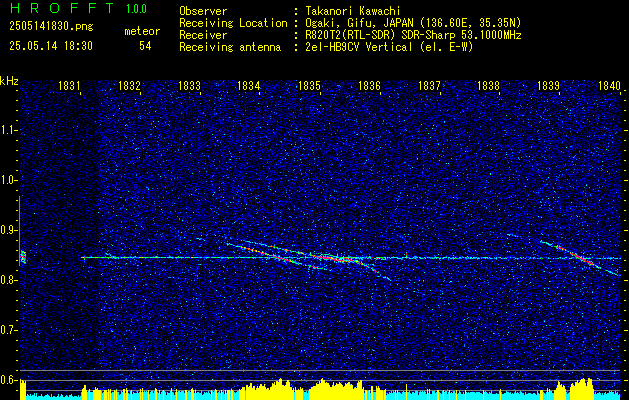Click the 0.7 kHz axis label
This screenshot has height=400, width=629.
click(8, 330)
